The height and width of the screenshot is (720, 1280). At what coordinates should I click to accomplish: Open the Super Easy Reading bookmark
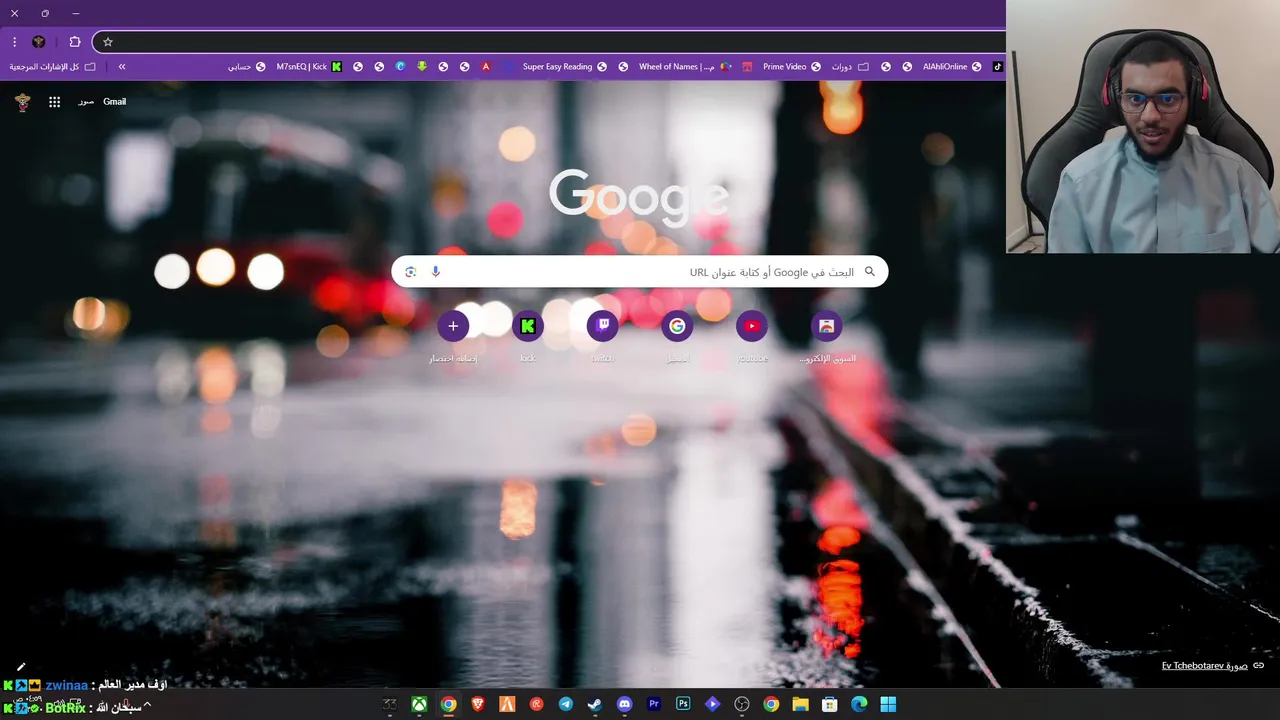(564, 67)
